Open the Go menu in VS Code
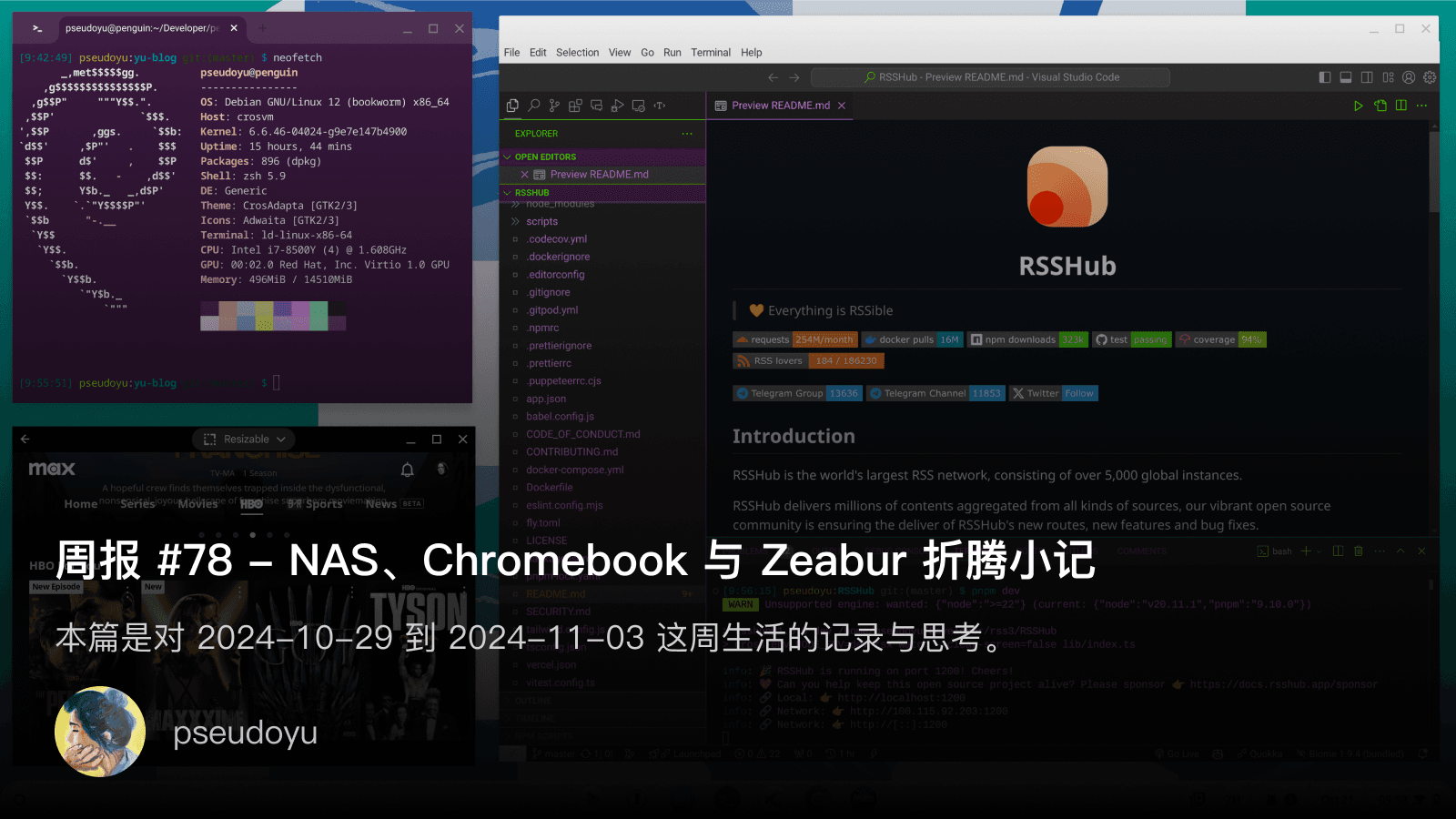The image size is (1456, 819). click(647, 53)
